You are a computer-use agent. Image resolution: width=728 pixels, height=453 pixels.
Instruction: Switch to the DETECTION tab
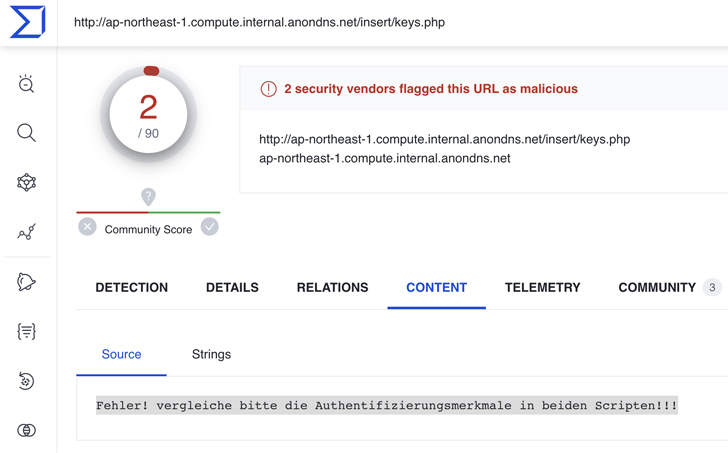coord(131,288)
